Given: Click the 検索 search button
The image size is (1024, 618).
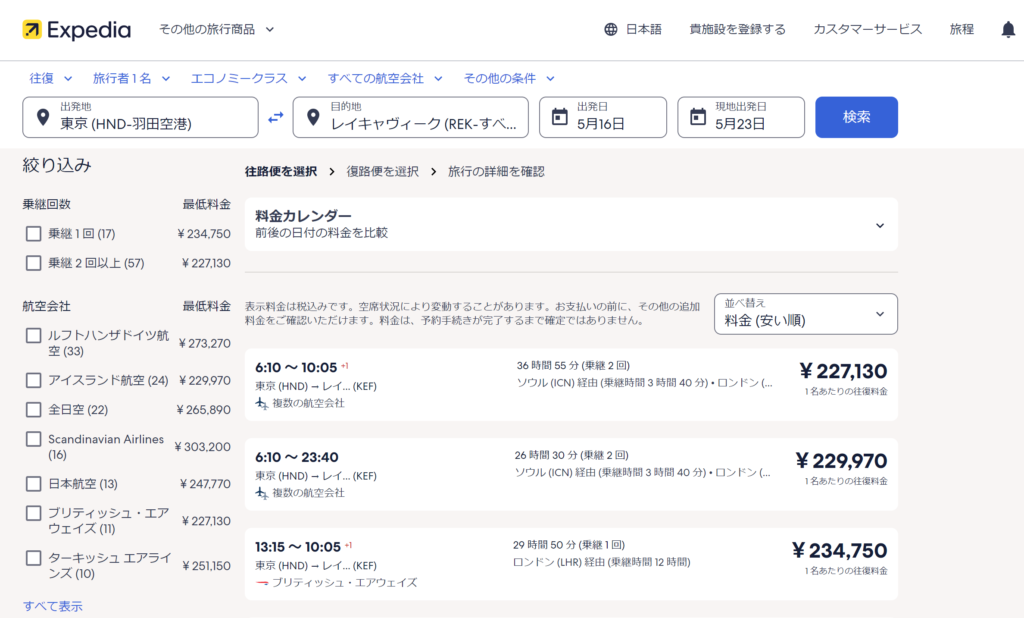Looking at the screenshot, I should tap(856, 117).
